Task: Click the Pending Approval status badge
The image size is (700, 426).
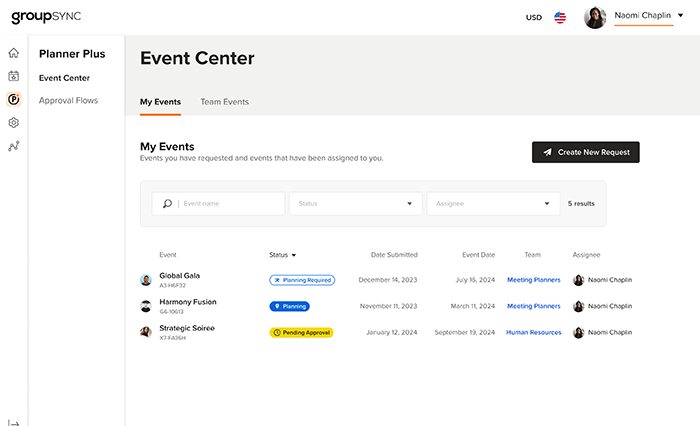Action: coord(301,333)
